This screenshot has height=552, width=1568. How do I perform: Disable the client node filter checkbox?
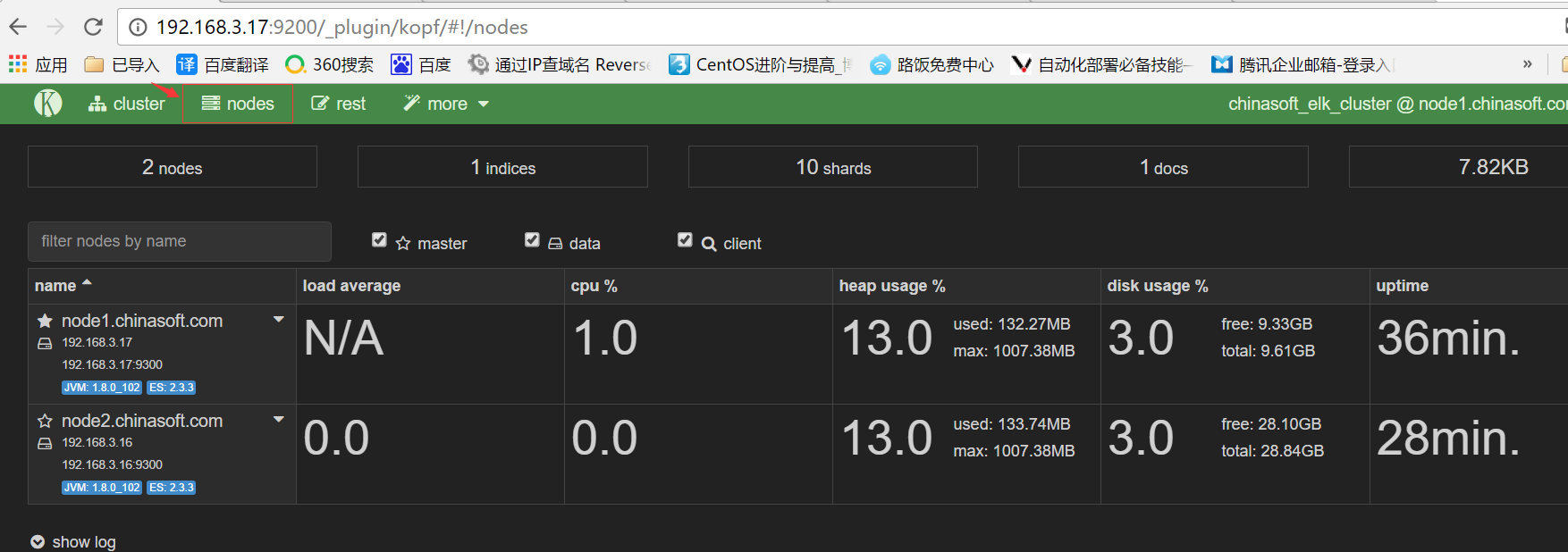pos(685,240)
